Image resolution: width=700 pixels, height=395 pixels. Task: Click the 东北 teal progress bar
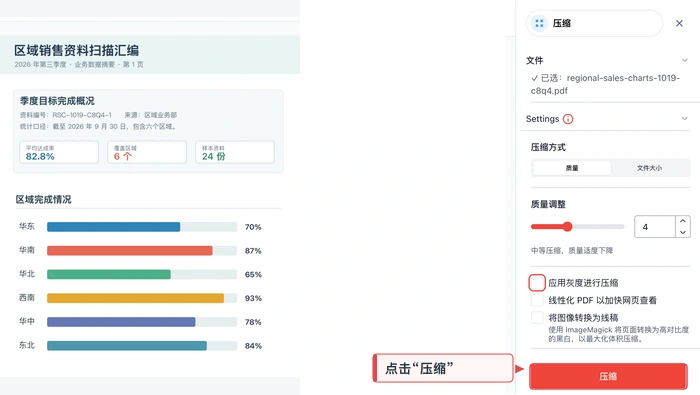coord(127,345)
